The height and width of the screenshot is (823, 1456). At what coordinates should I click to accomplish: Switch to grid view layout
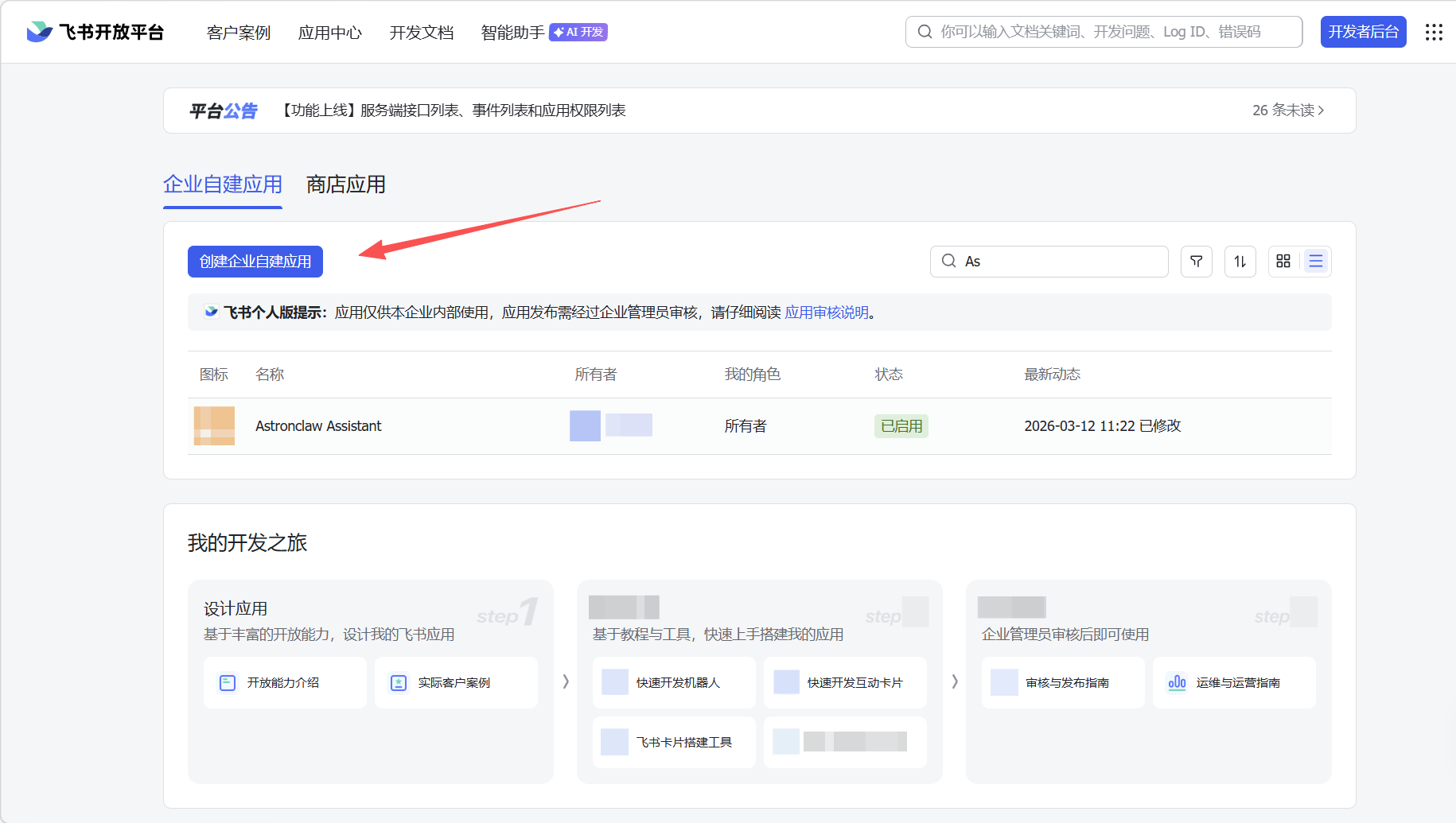(x=1283, y=262)
